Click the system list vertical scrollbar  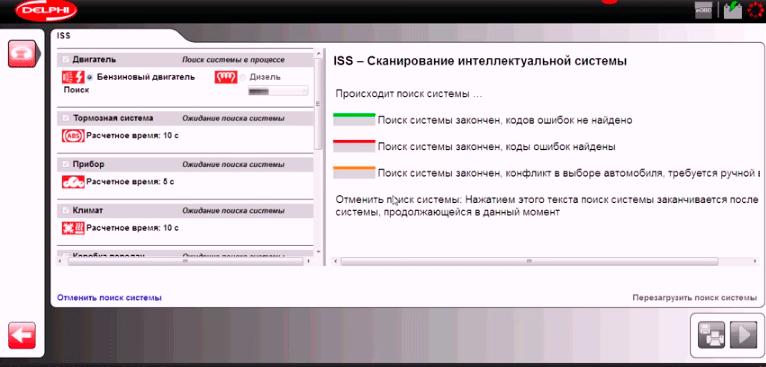click(x=318, y=104)
